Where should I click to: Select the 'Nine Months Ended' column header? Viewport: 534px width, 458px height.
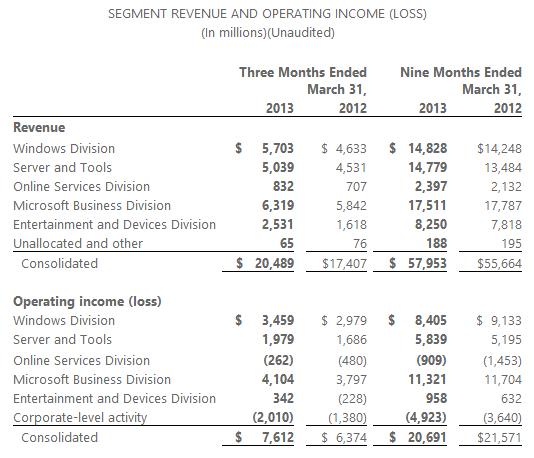[x=461, y=73]
